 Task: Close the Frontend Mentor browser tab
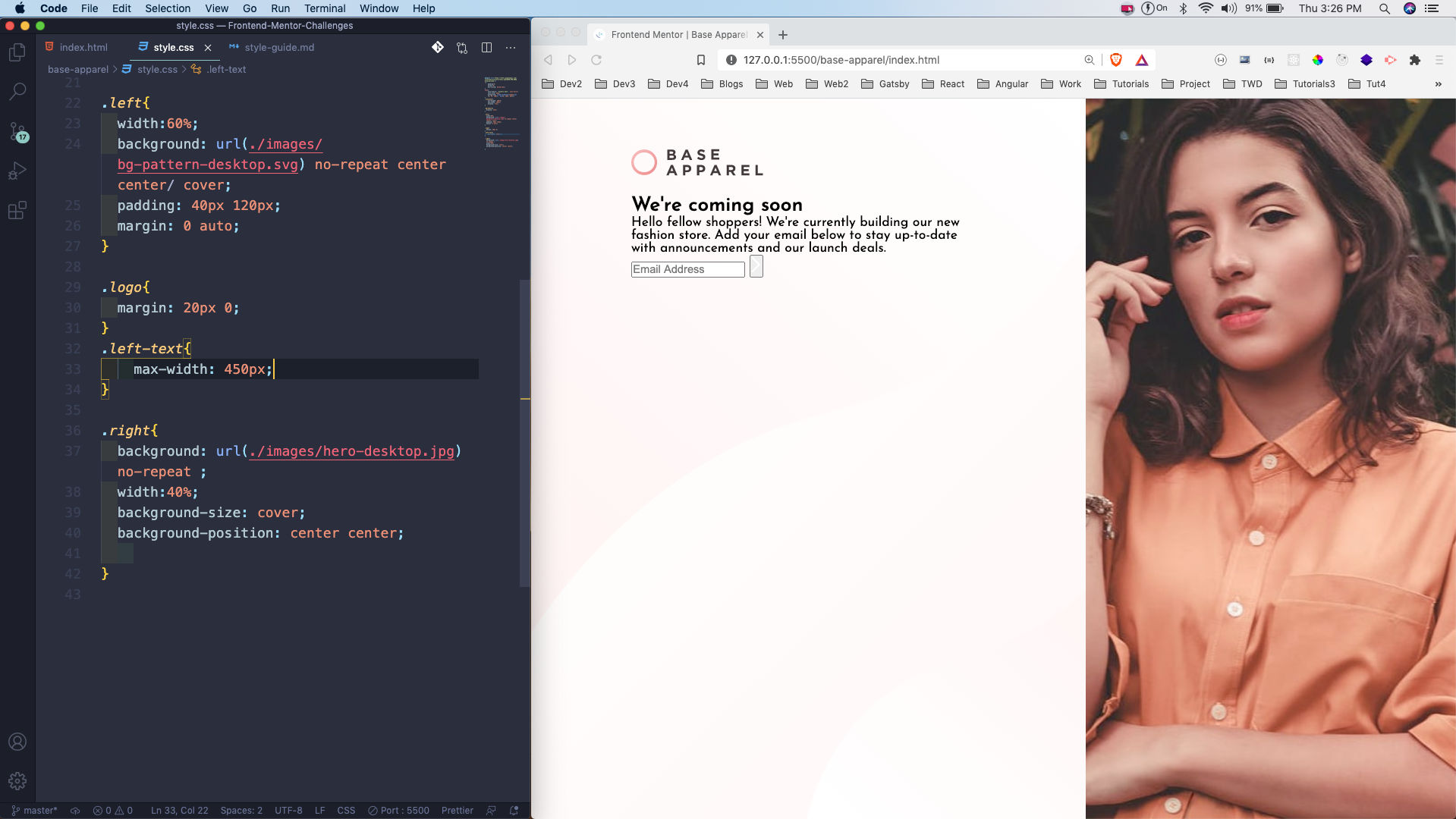pyautogui.click(x=759, y=35)
